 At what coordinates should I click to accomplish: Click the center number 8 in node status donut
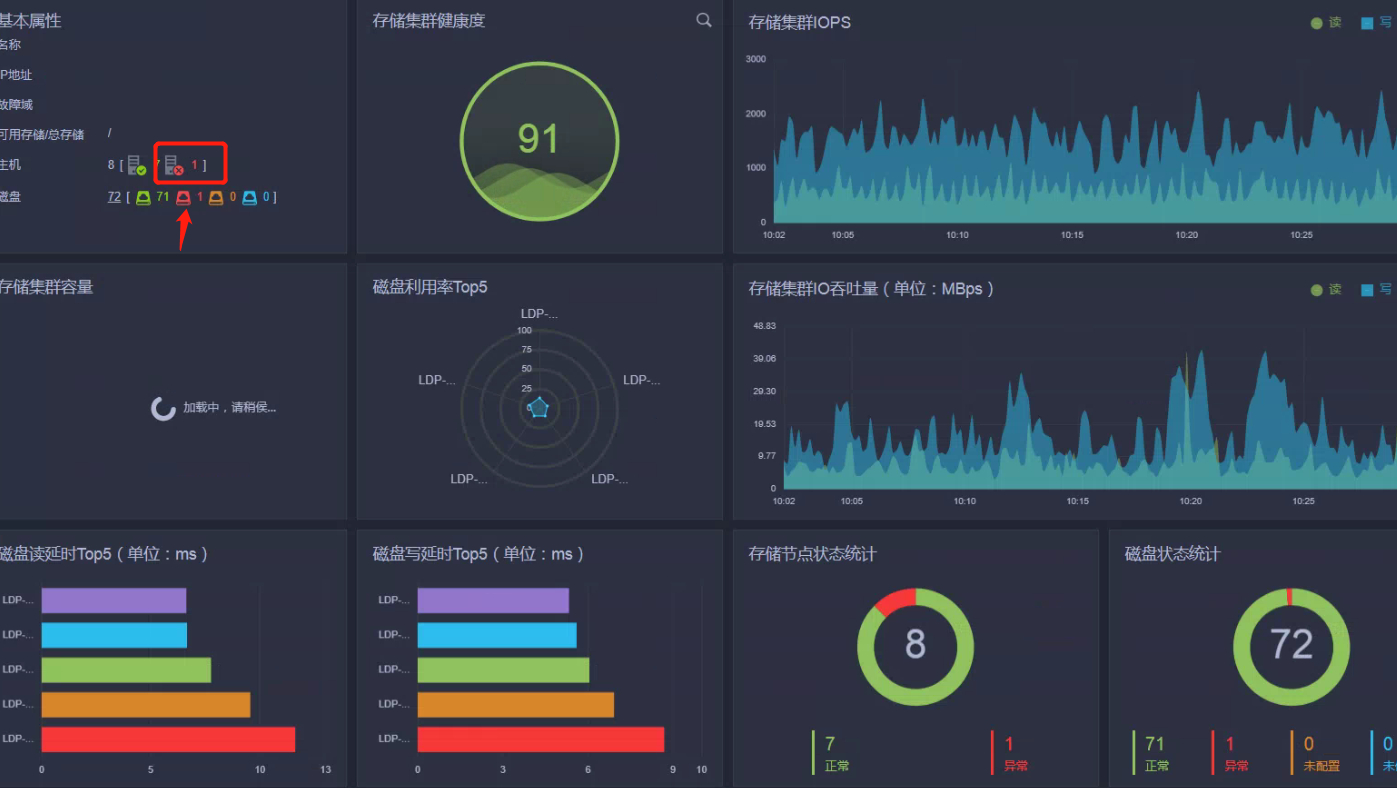click(915, 645)
